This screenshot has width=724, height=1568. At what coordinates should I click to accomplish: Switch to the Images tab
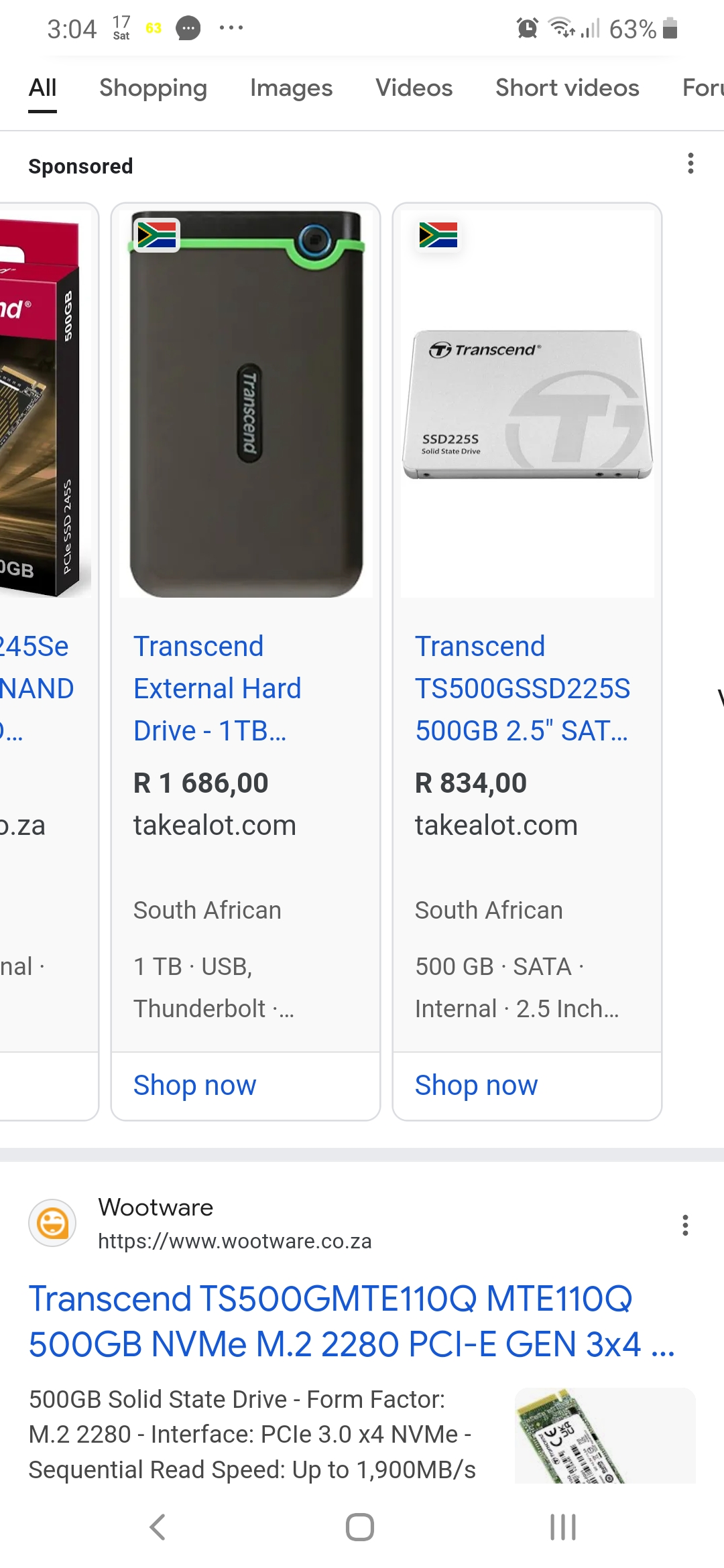coord(291,88)
